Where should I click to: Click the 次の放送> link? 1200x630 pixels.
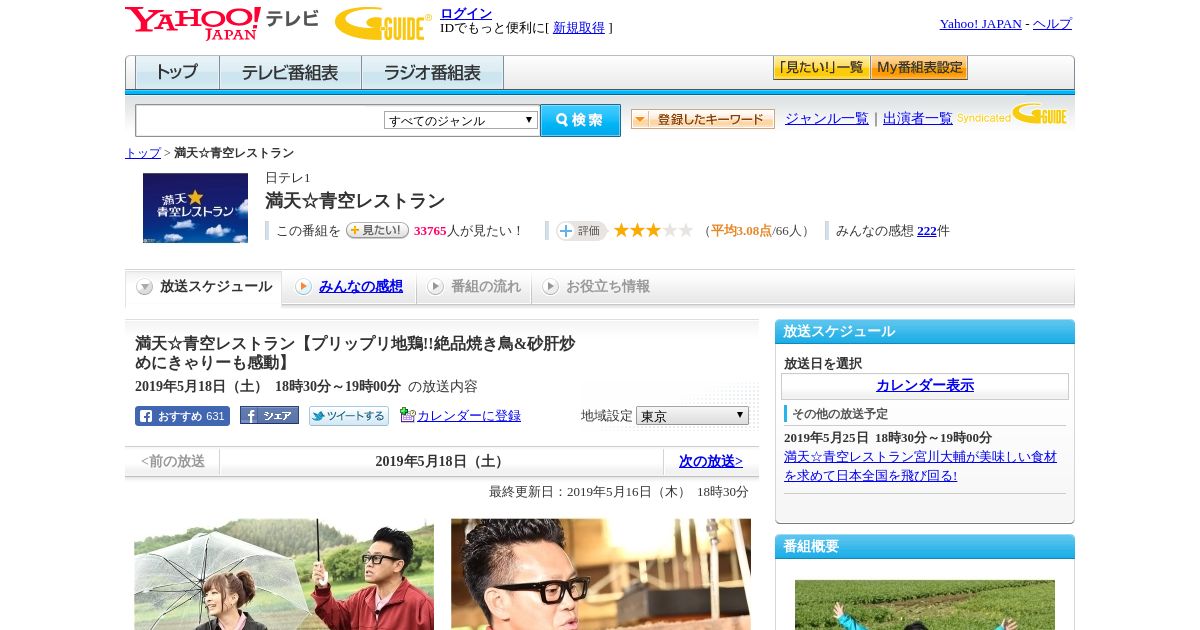click(x=711, y=462)
